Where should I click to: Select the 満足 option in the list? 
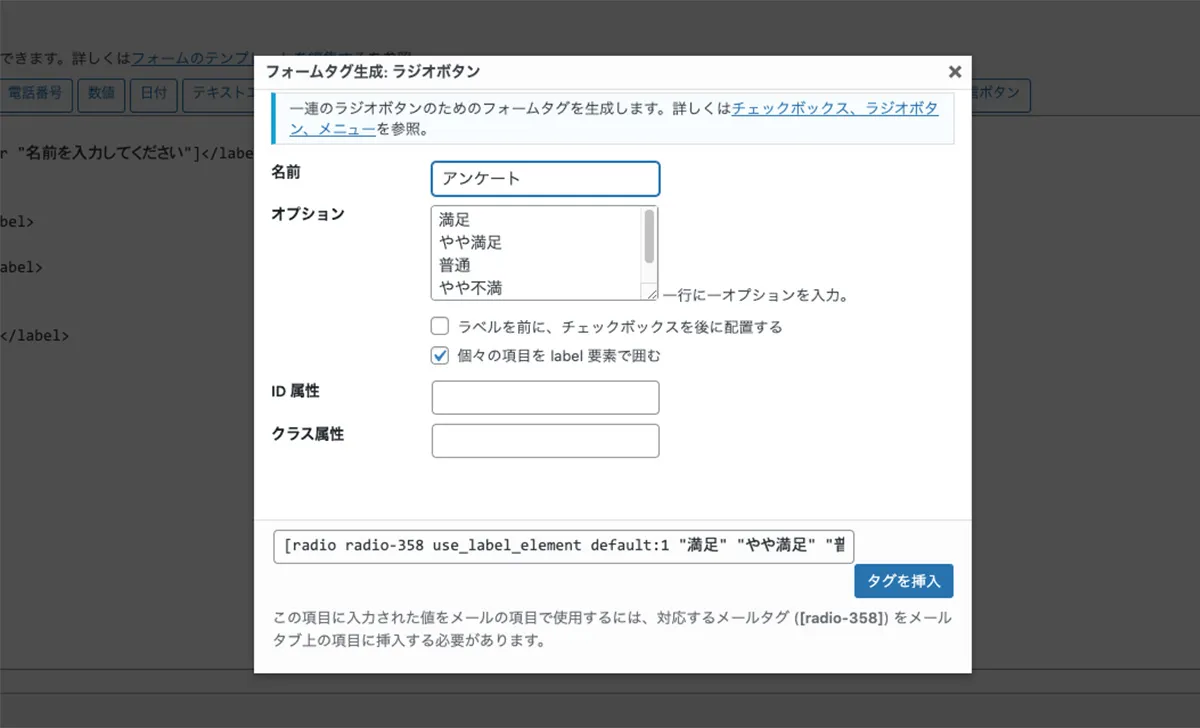tap(470, 219)
